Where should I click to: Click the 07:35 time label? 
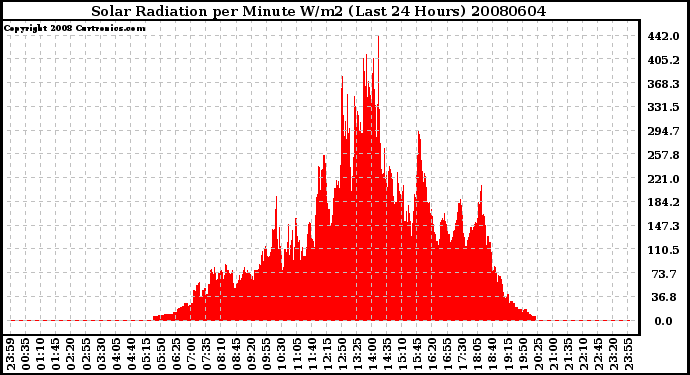click(x=206, y=354)
